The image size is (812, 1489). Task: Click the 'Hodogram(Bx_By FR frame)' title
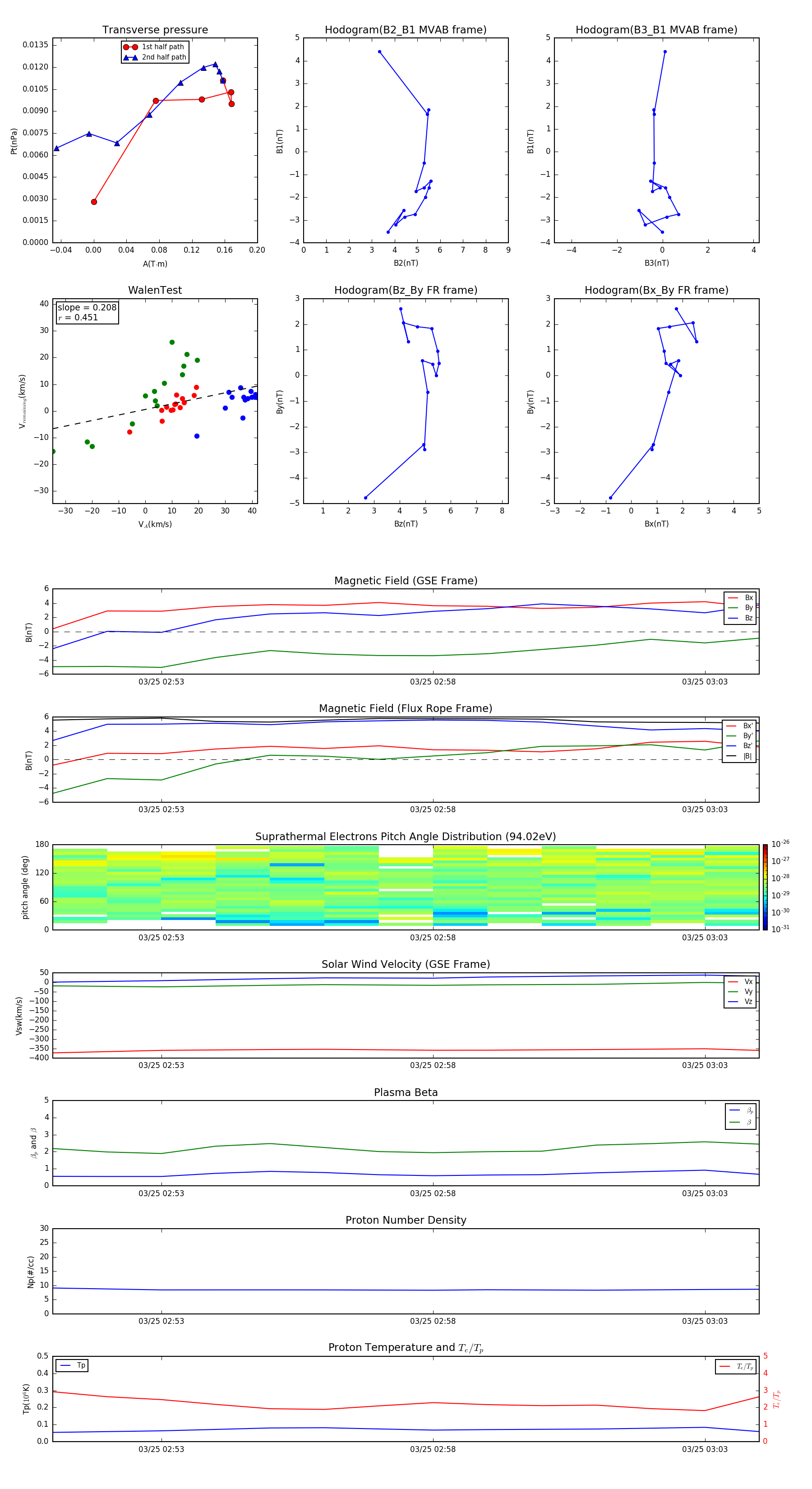click(x=656, y=290)
